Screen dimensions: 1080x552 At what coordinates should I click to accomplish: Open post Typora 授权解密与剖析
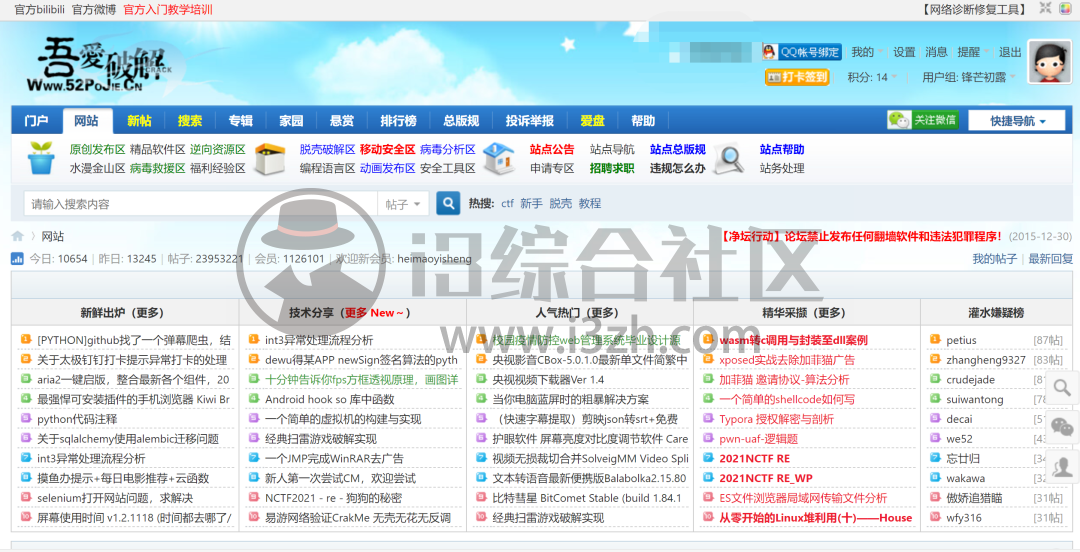[x=776, y=419]
